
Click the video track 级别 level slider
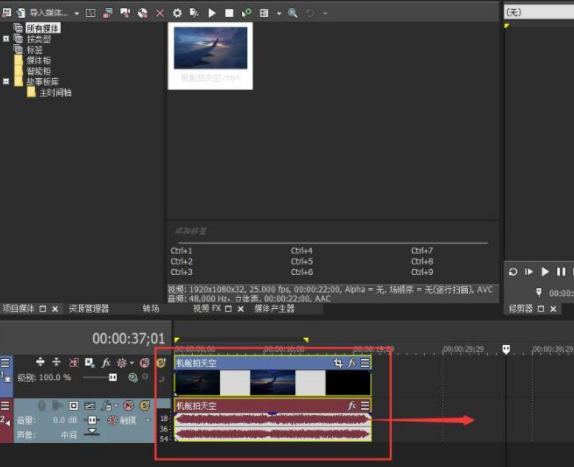click(x=101, y=377)
